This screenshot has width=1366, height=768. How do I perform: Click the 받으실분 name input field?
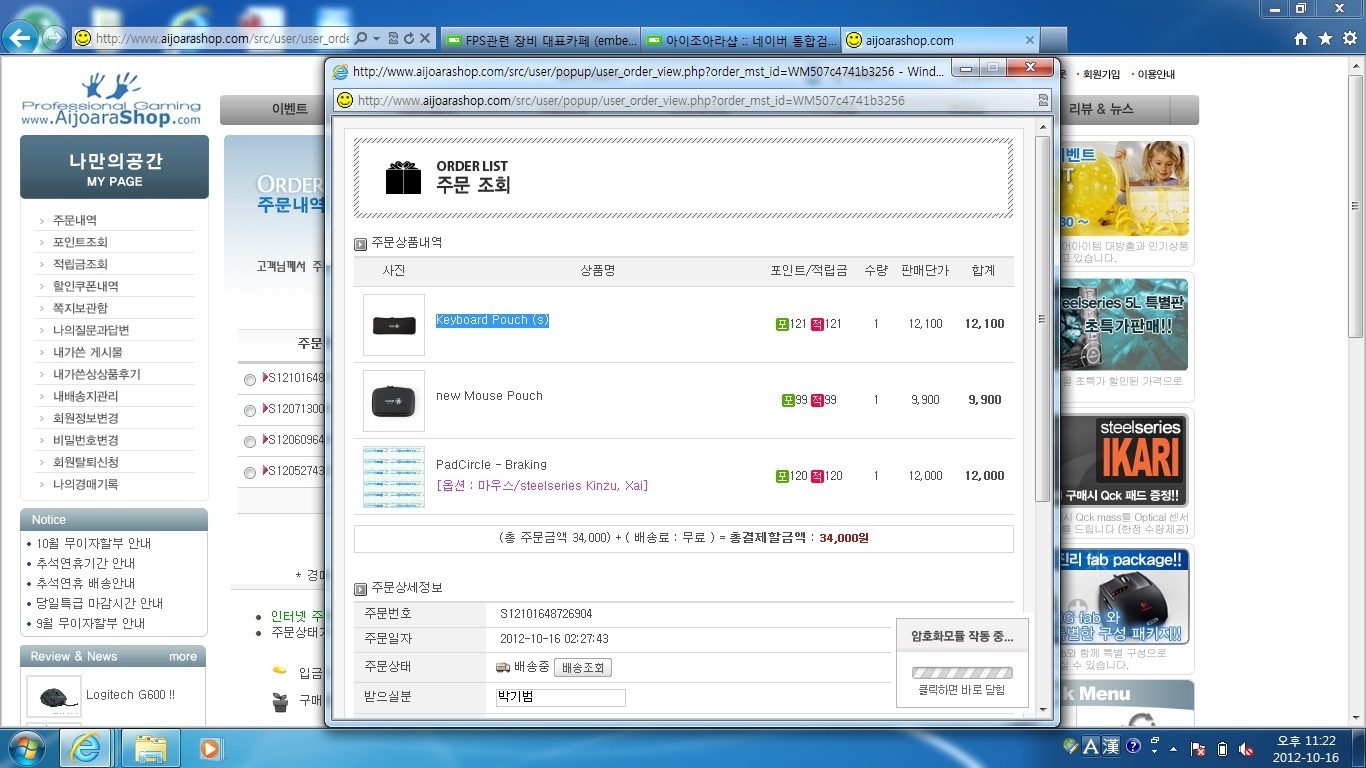click(x=561, y=697)
